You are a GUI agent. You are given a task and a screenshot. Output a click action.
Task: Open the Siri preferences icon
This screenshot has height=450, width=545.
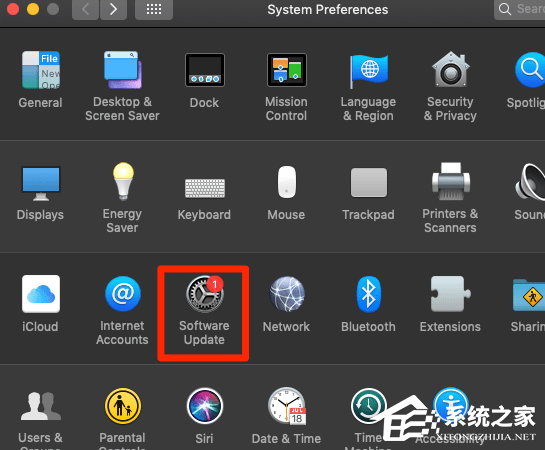point(205,406)
